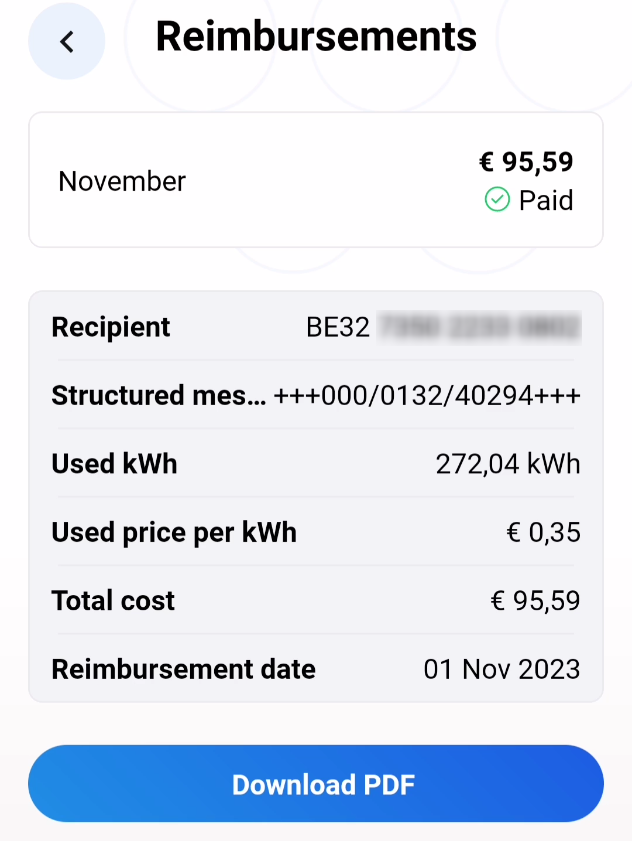Image resolution: width=632 pixels, height=841 pixels.
Task: Click the Used kWh label
Action: pos(114,464)
